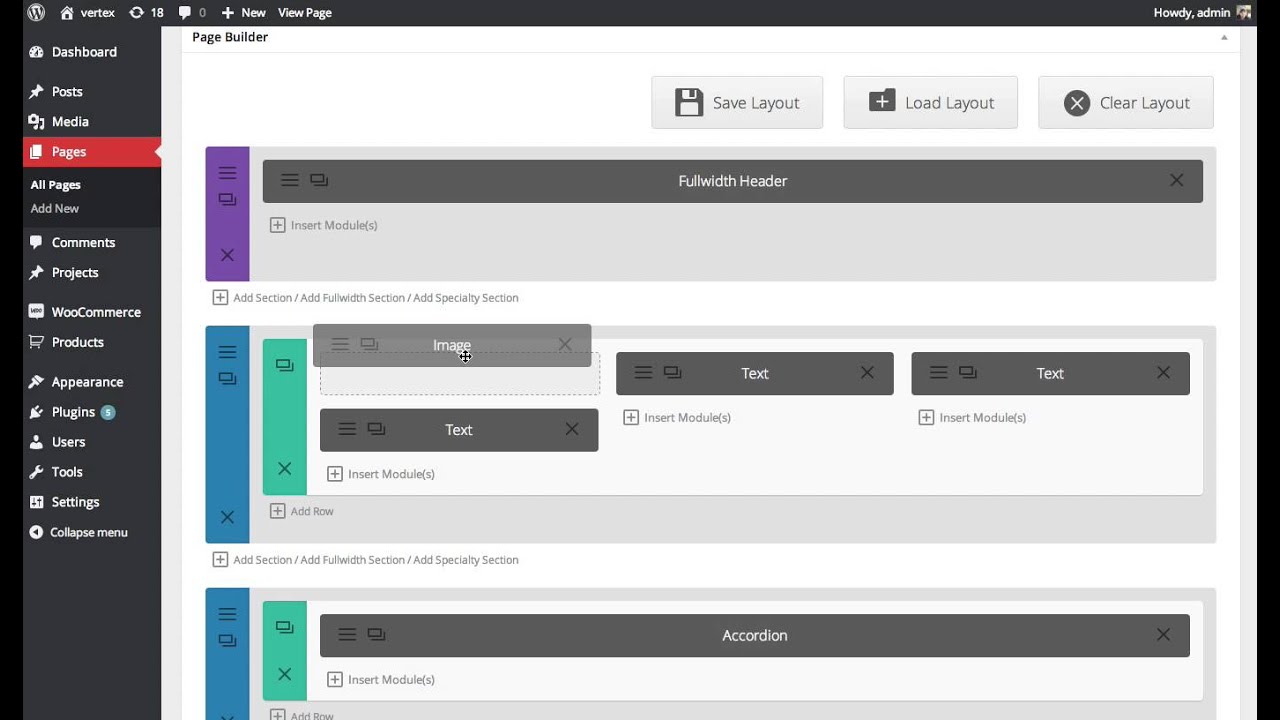This screenshot has height=720, width=1280.
Task: Open Fullwidth Header module settings icon
Action: tap(290, 180)
